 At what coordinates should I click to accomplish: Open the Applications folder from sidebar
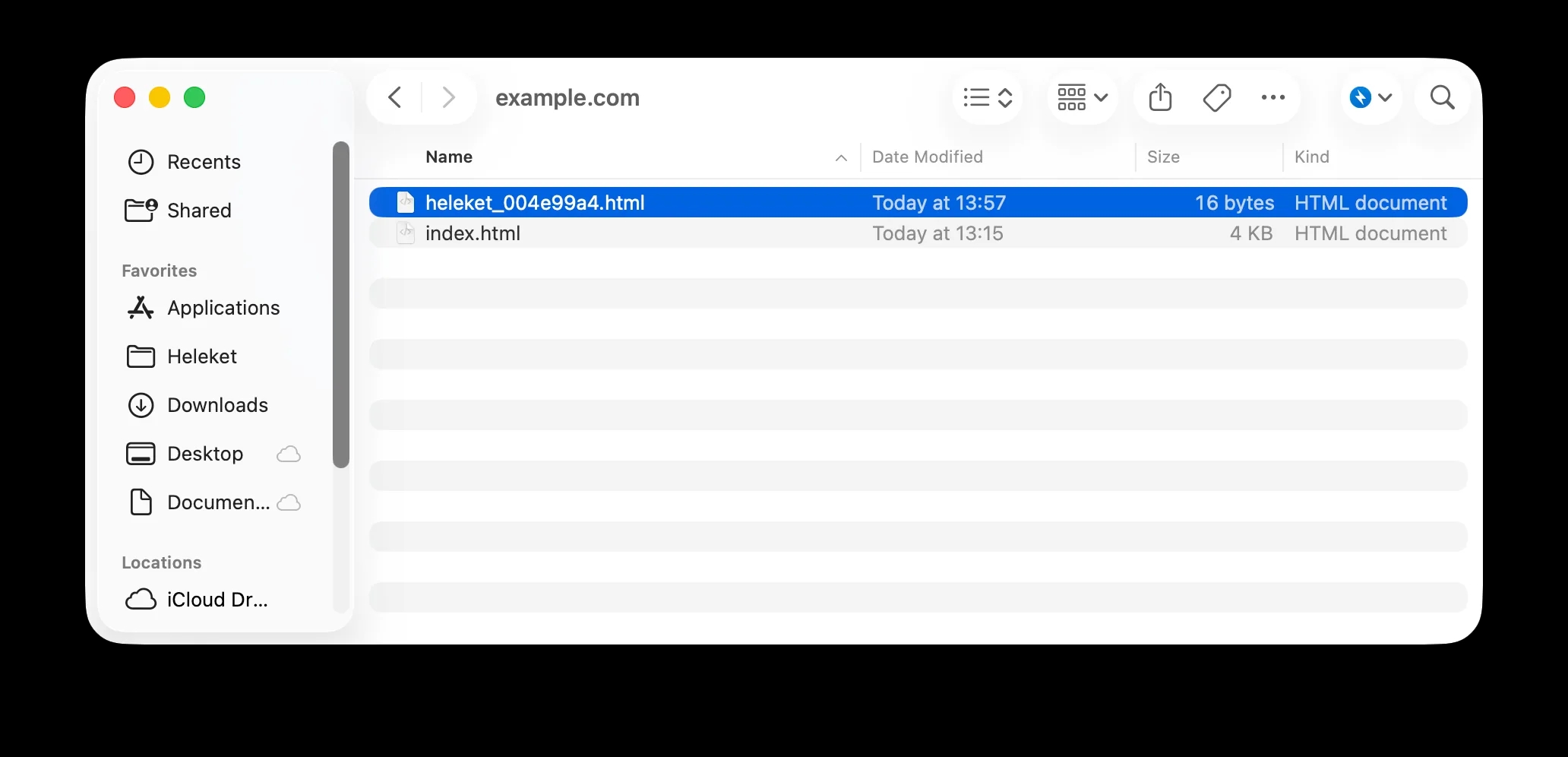[x=223, y=307]
